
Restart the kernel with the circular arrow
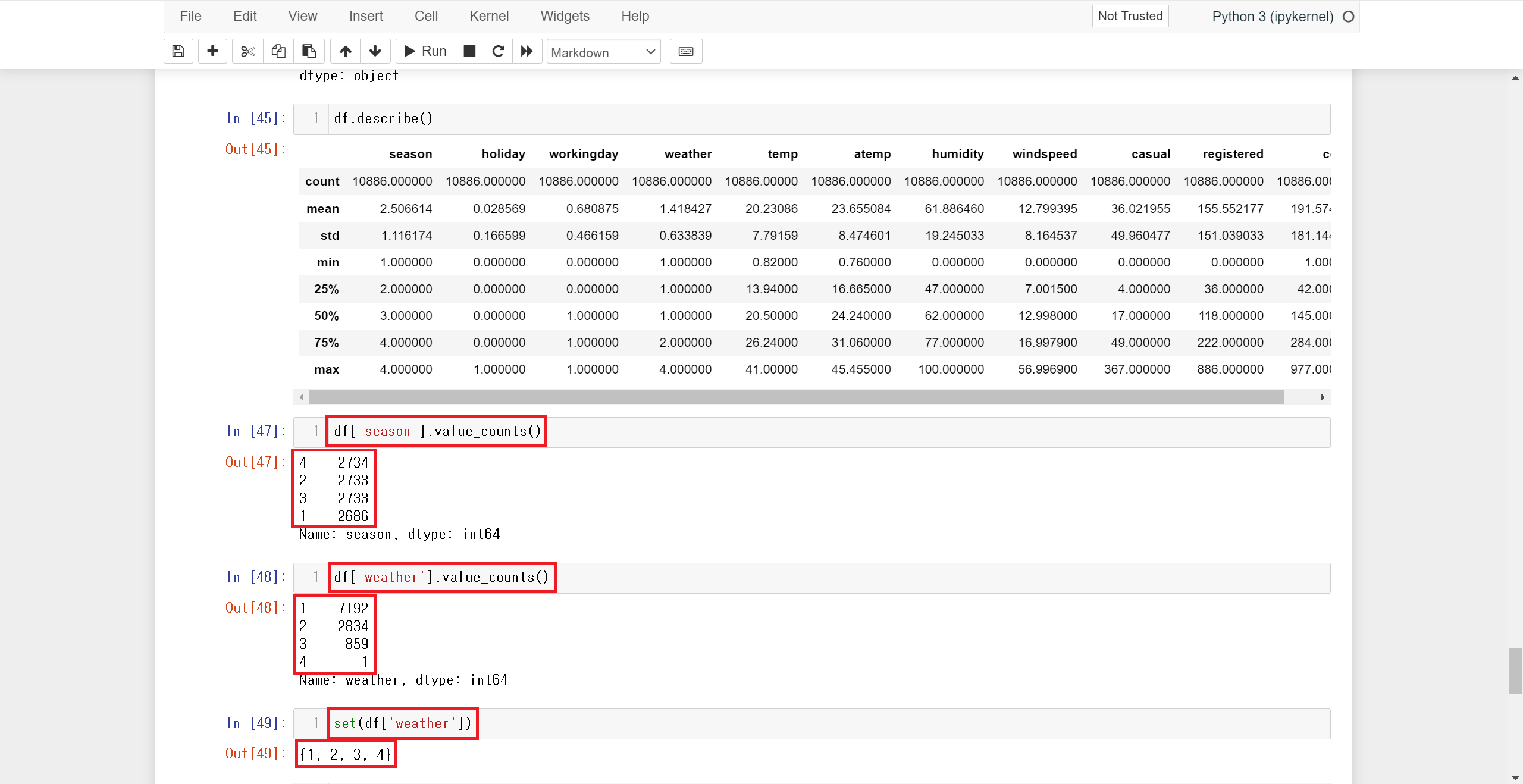pos(499,51)
